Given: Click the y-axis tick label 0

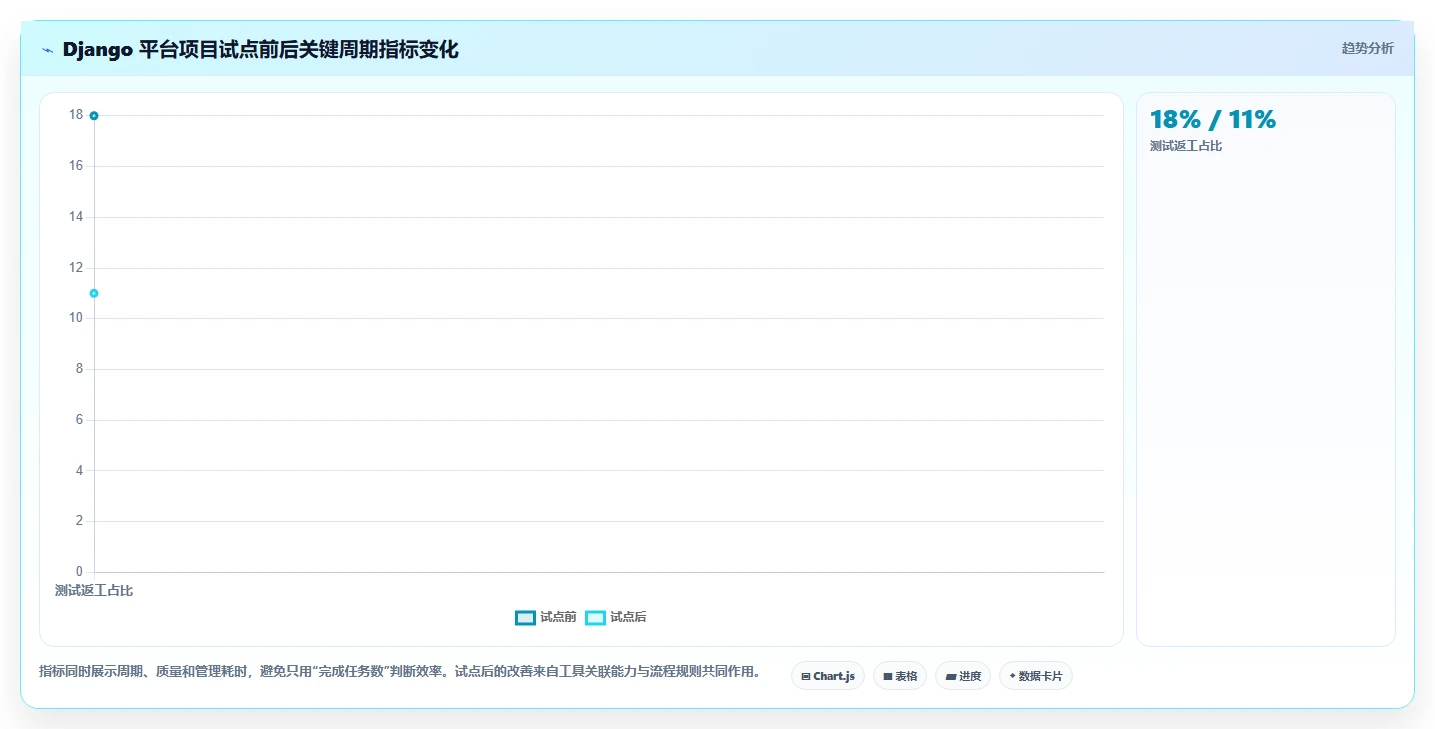Looking at the screenshot, I should [79, 572].
